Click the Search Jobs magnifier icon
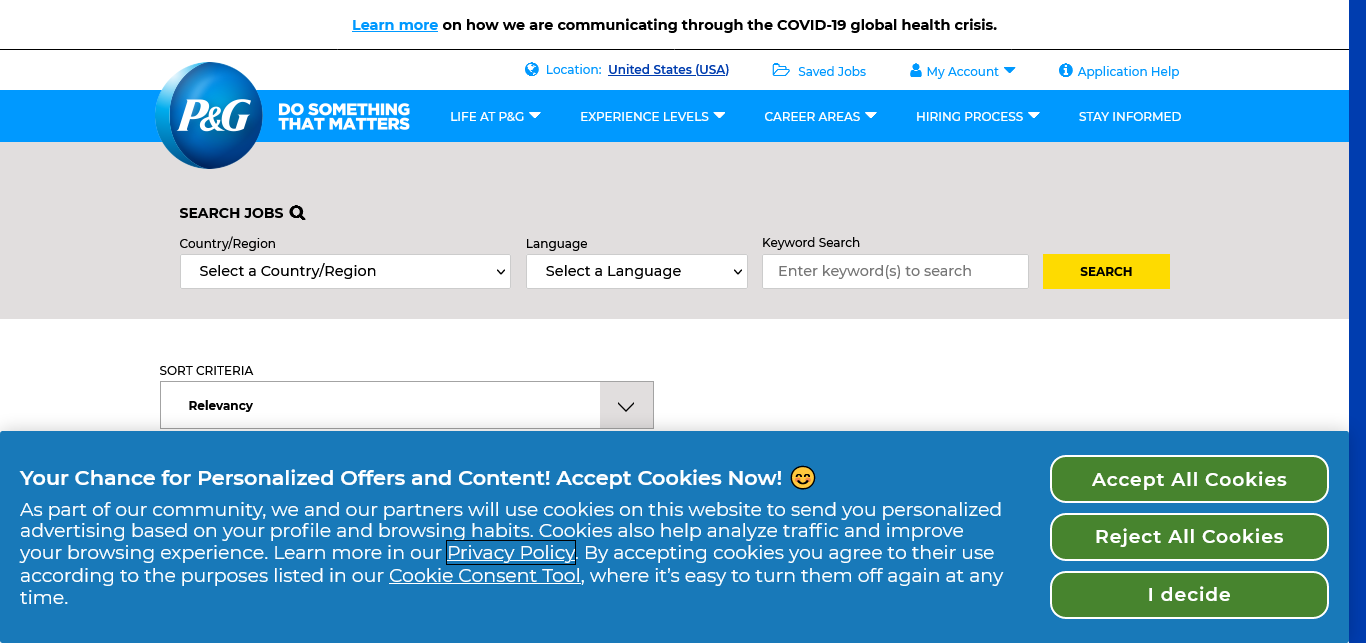The width and height of the screenshot is (1366, 643). pyautogui.click(x=297, y=212)
